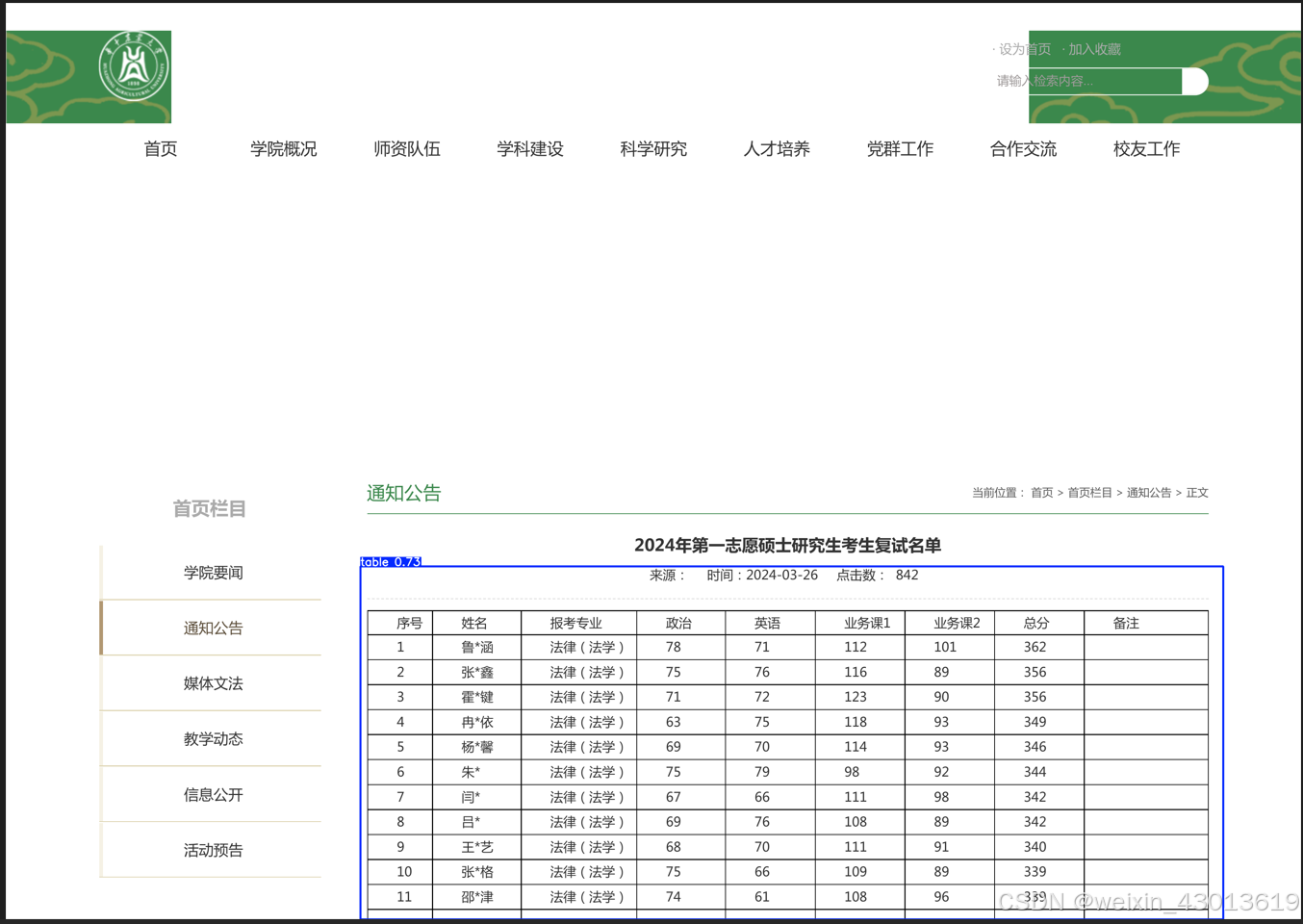The width and height of the screenshot is (1303, 924).
Task: Click total score 344 in row 6
Action: click(x=1035, y=773)
